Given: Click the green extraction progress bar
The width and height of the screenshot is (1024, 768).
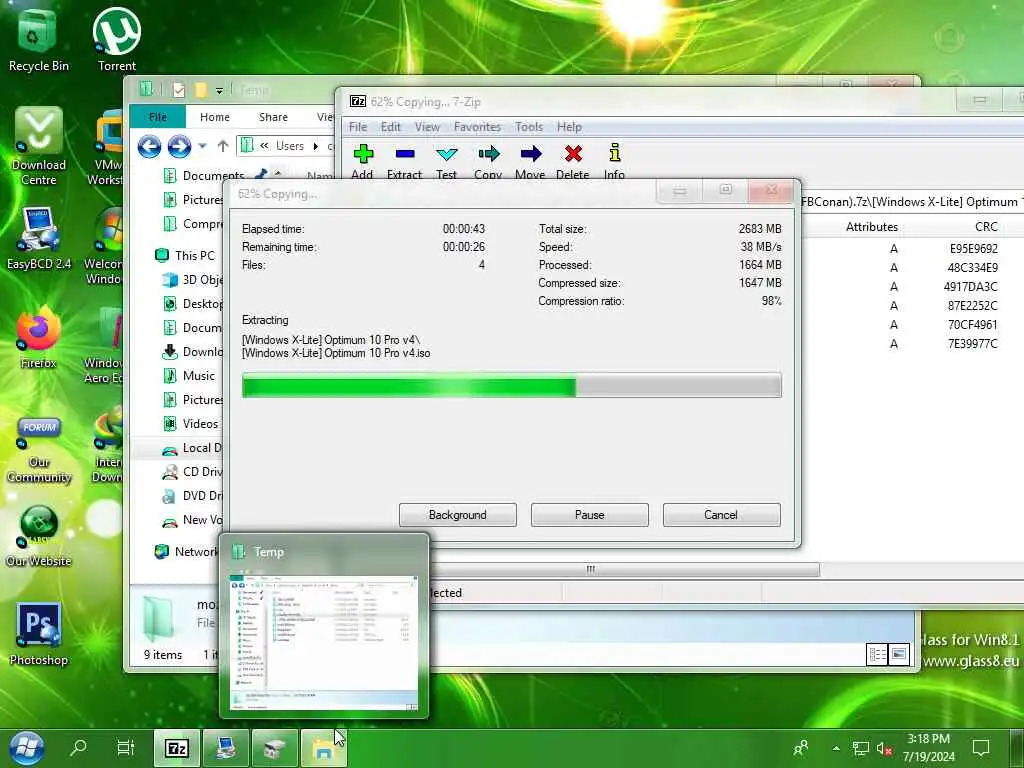Looking at the screenshot, I should point(511,385).
